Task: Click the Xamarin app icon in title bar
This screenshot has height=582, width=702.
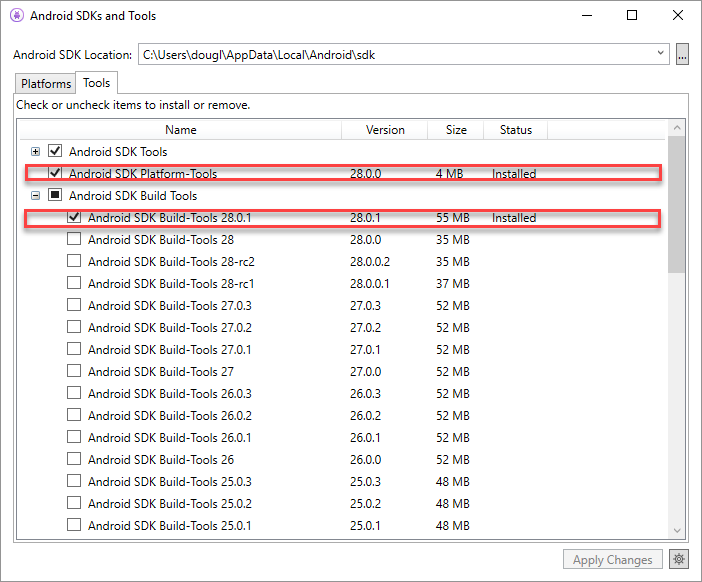Action: click(x=17, y=15)
